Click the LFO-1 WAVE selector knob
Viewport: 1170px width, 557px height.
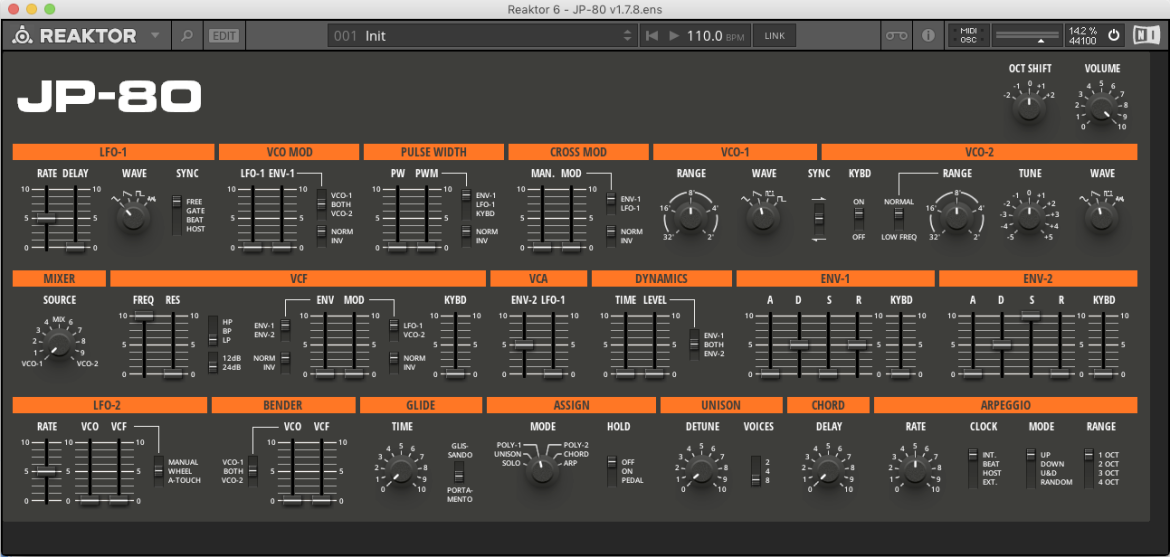pyautogui.click(x=134, y=217)
